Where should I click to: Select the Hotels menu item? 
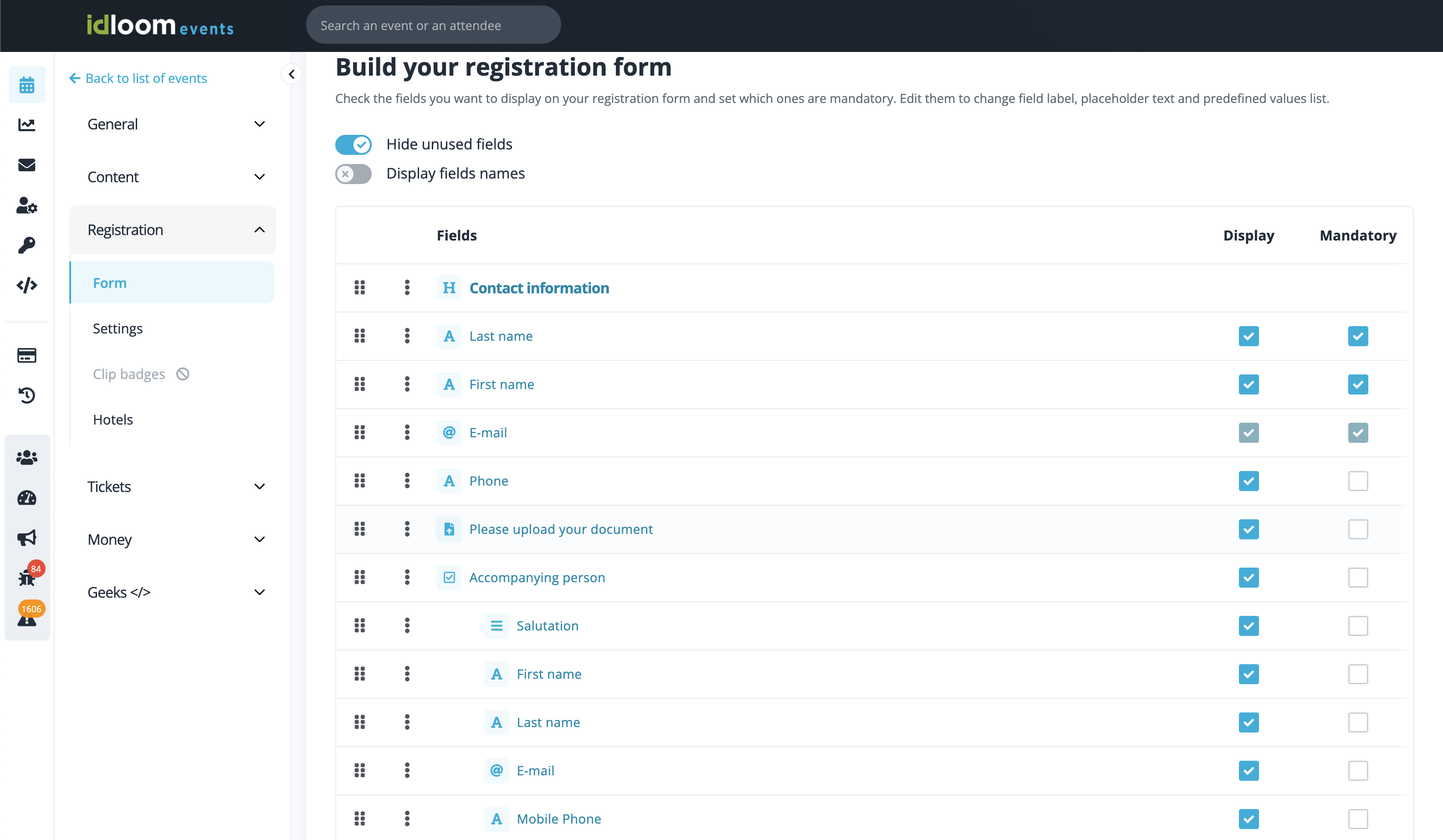113,419
